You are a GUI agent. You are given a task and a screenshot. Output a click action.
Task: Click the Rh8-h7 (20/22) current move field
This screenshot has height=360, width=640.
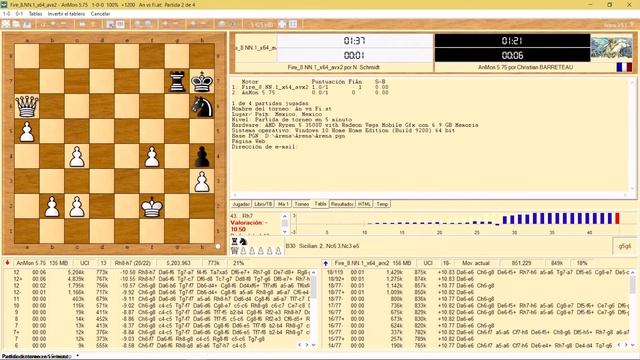coord(133,263)
